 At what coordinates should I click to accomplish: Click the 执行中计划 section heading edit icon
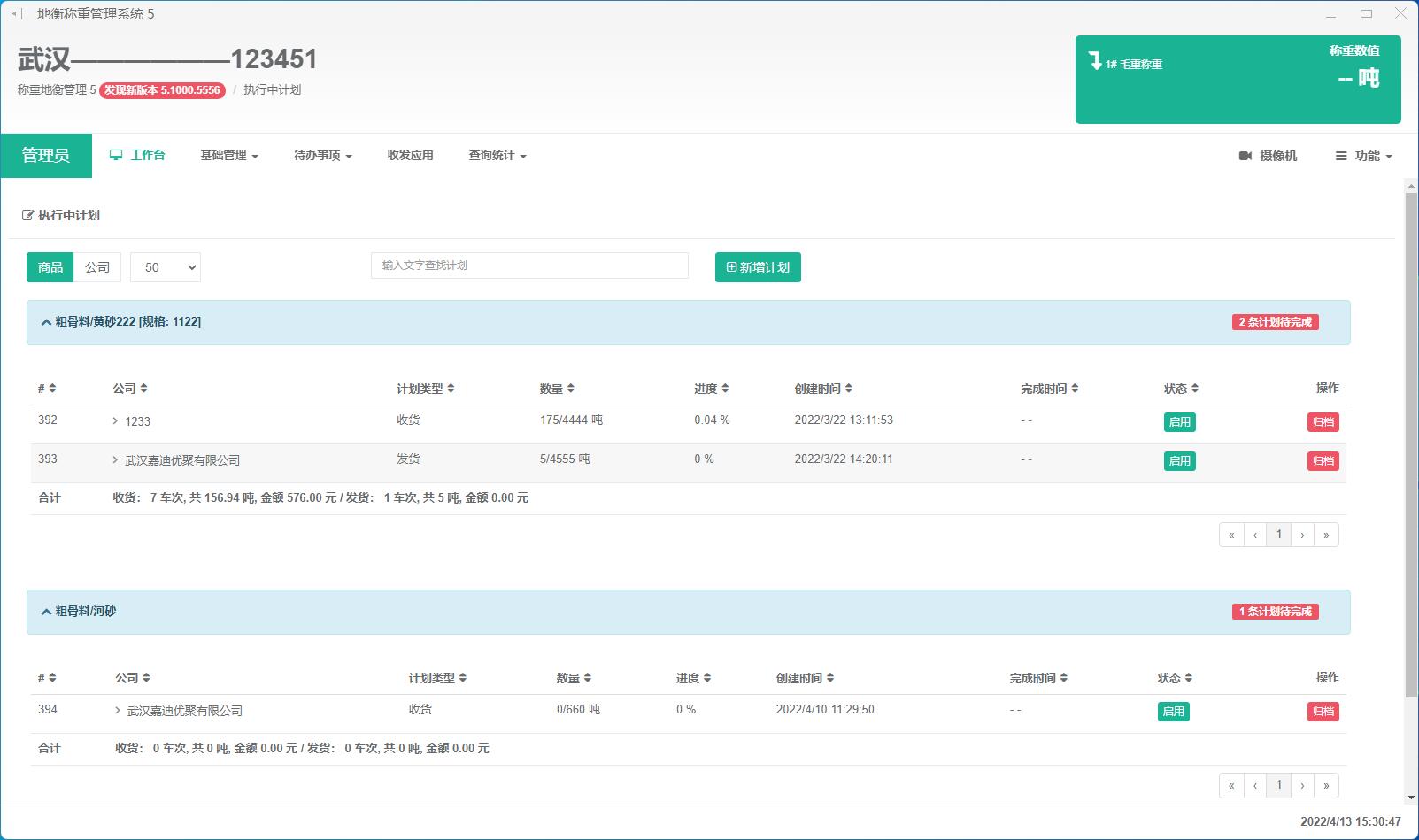click(x=27, y=215)
